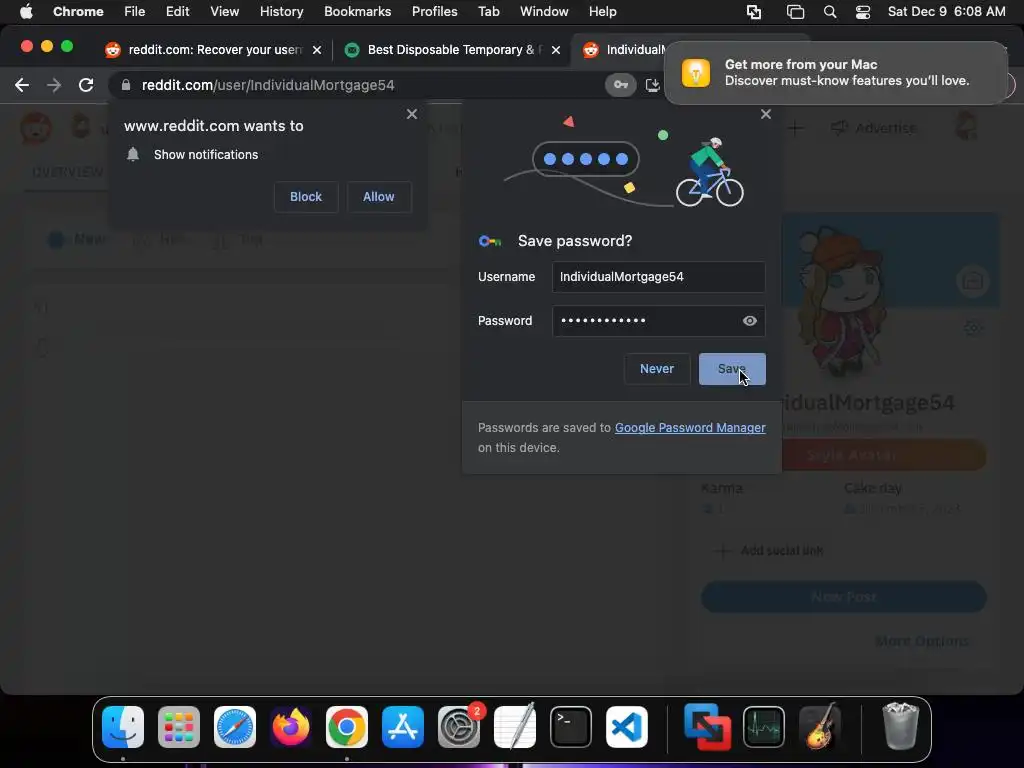Open Launchpad from the dock
The width and height of the screenshot is (1024, 768).
pyautogui.click(x=179, y=727)
